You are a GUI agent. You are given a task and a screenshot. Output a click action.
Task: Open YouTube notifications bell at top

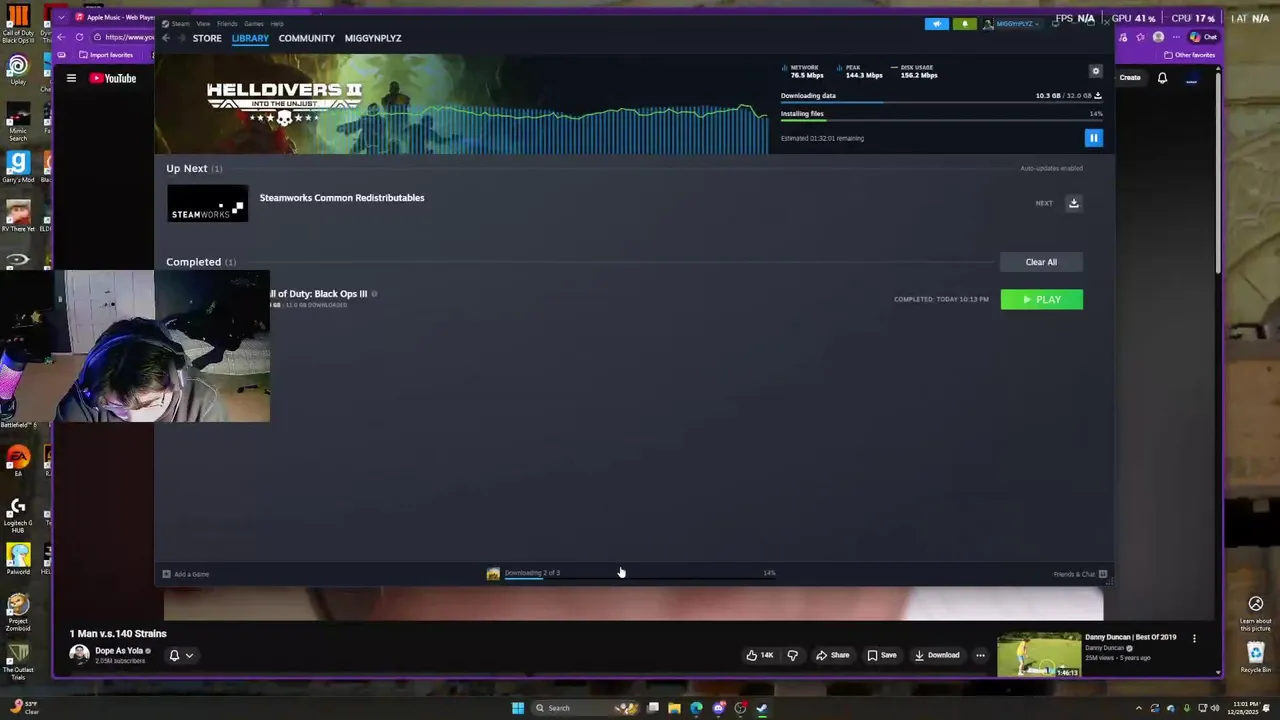pos(1162,78)
